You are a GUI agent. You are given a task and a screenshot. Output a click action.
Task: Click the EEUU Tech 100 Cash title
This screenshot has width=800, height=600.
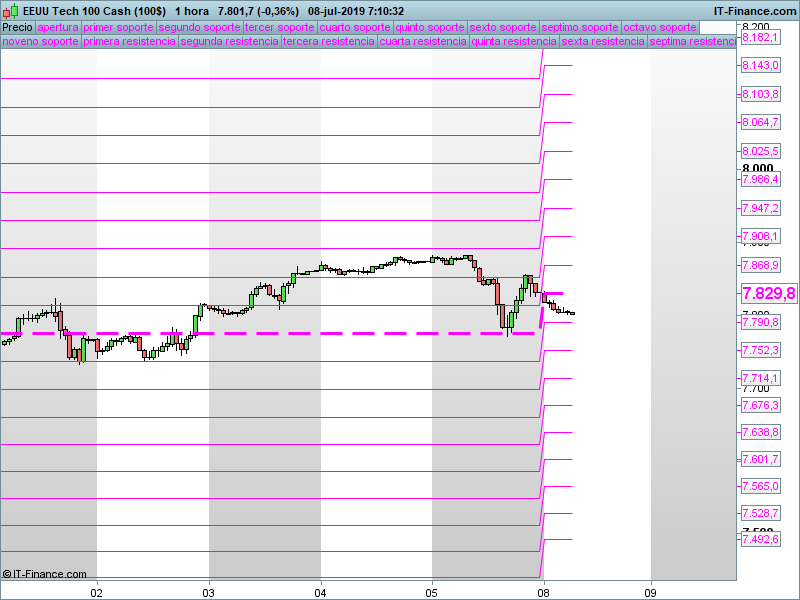(94, 11)
